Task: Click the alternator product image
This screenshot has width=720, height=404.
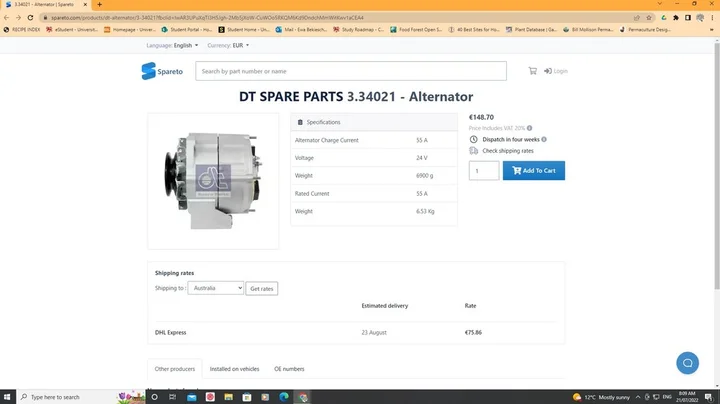Action: tap(213, 180)
